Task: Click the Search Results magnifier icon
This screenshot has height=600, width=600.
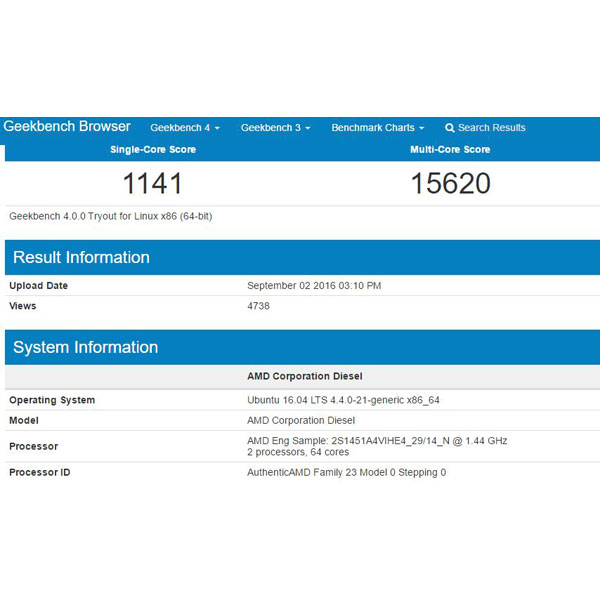Action: 450,128
